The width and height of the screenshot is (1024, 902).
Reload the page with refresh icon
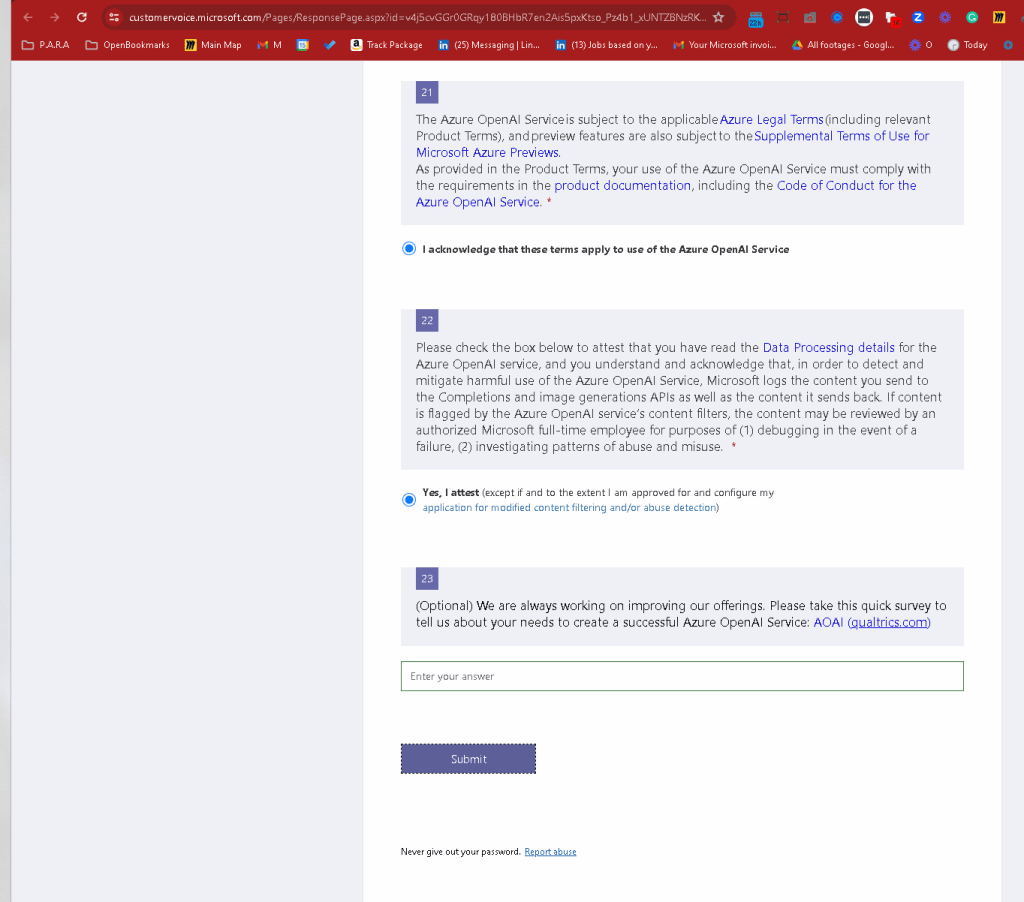click(82, 18)
